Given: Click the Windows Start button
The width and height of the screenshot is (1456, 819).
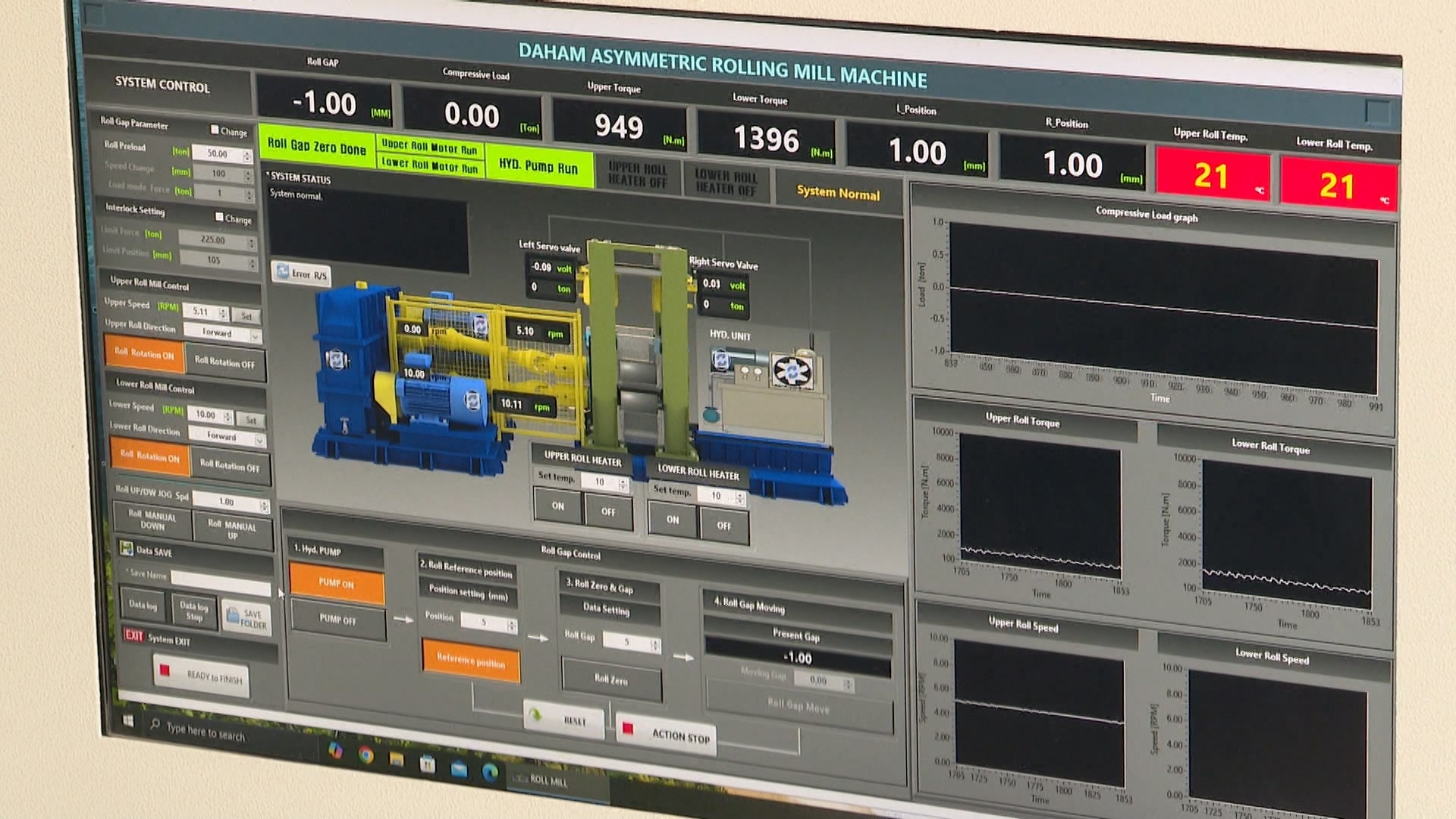Looking at the screenshot, I should 128,720.
